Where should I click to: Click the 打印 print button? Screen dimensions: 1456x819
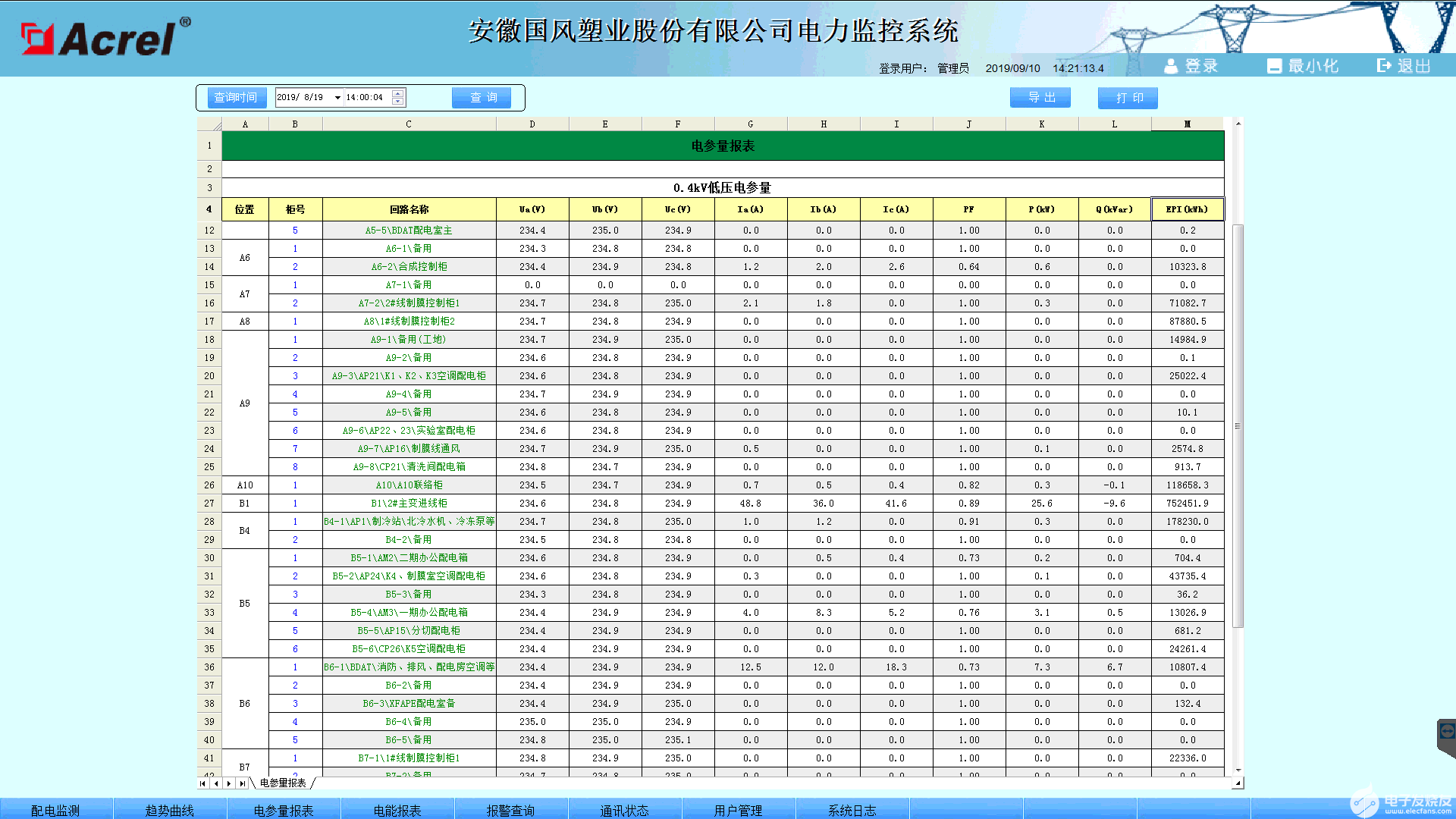[1127, 97]
